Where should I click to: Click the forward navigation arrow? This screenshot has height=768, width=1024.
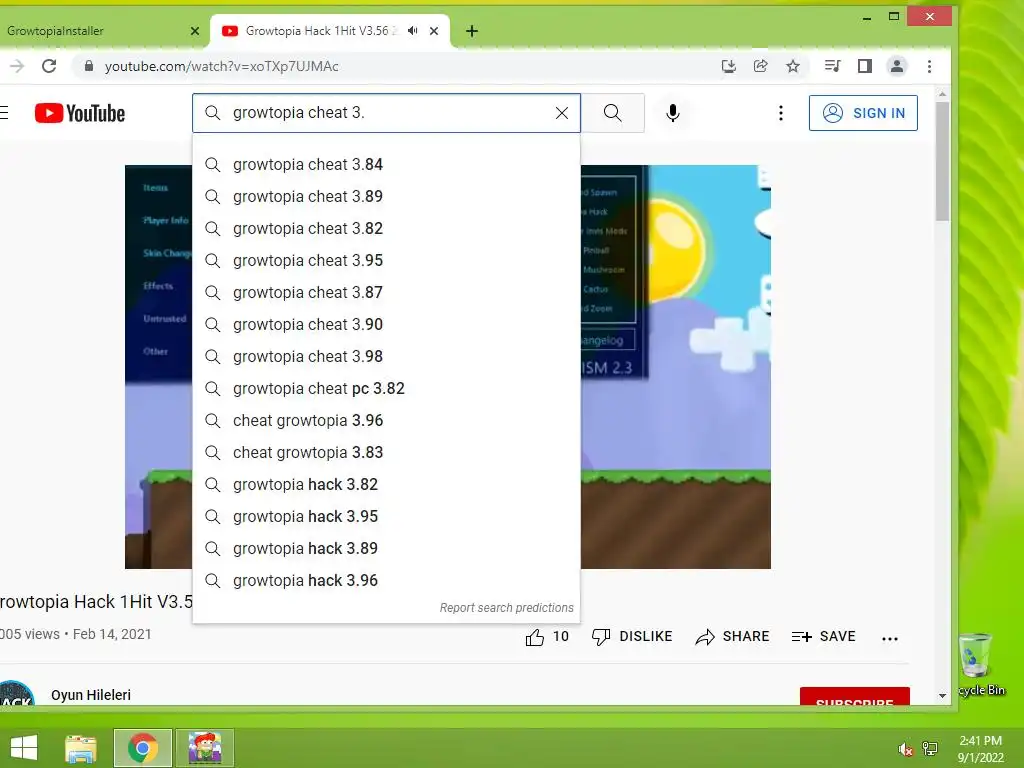pos(17,66)
